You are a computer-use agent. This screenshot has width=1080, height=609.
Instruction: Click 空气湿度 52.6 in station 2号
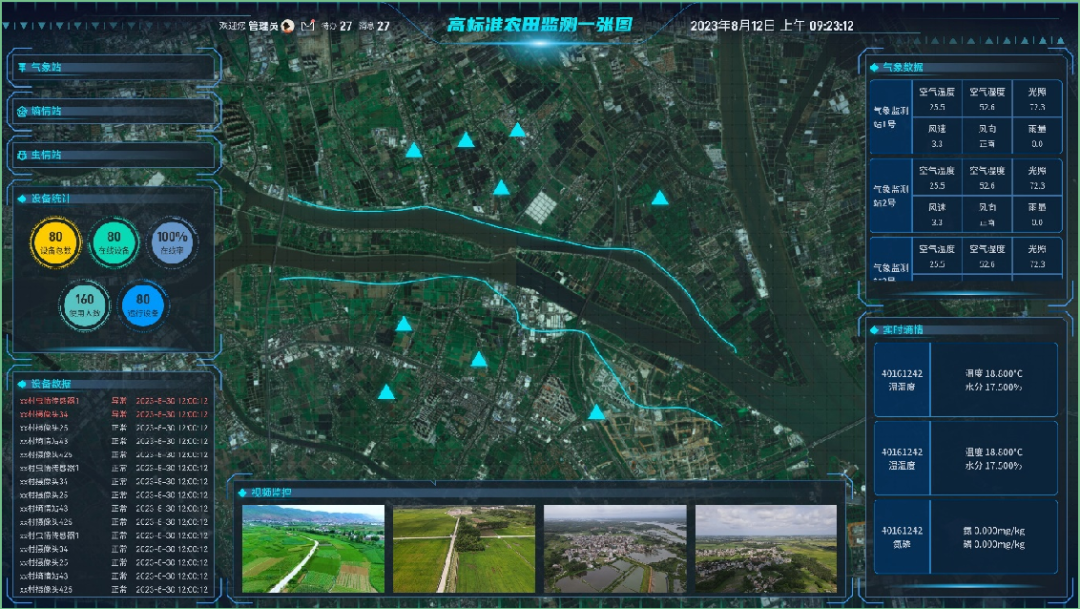coord(987,178)
